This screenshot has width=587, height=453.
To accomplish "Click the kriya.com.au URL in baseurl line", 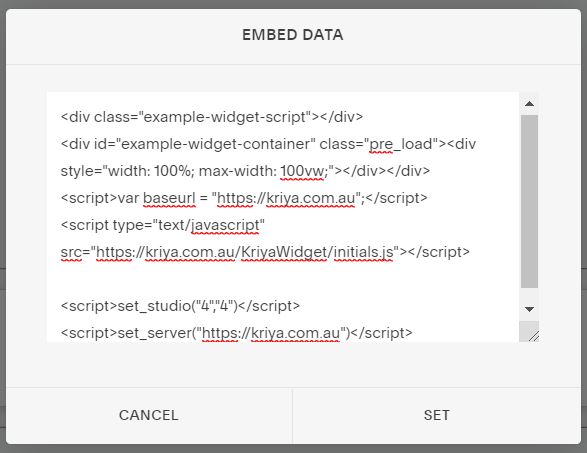I will click(310, 198).
